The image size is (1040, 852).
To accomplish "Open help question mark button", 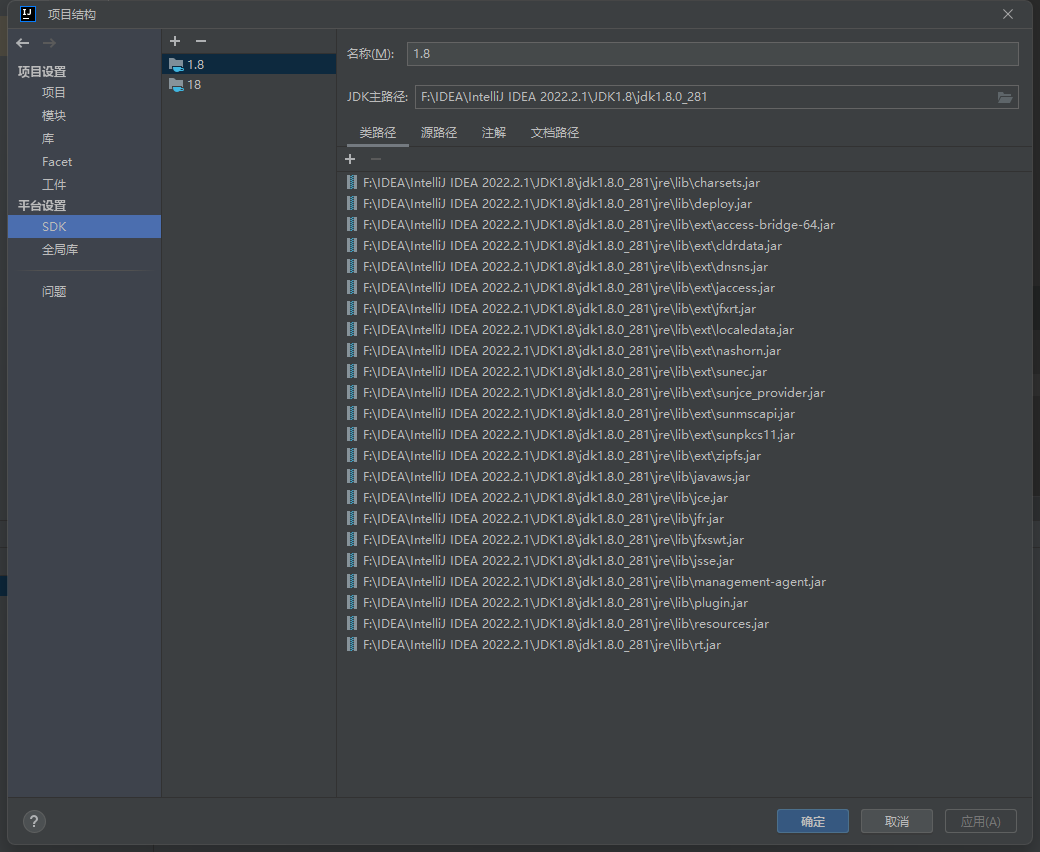I will point(34,822).
